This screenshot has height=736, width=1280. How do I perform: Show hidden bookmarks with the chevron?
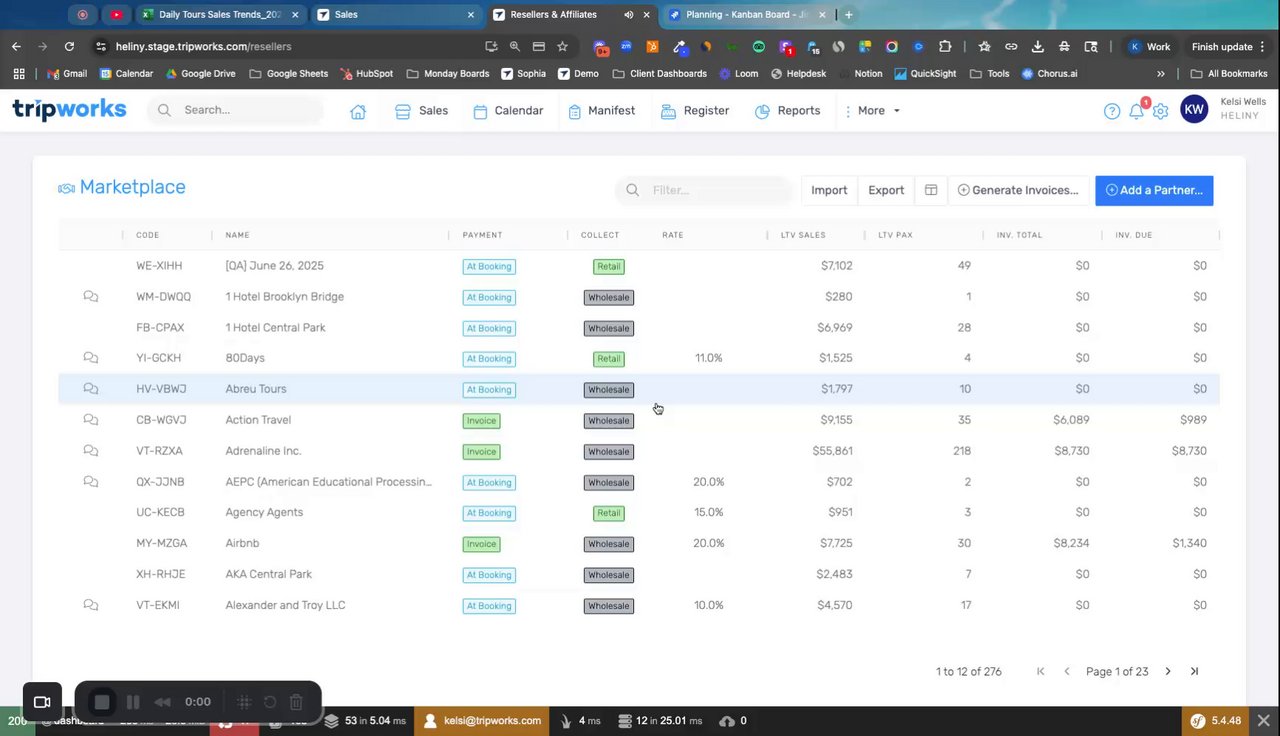click(x=1161, y=74)
